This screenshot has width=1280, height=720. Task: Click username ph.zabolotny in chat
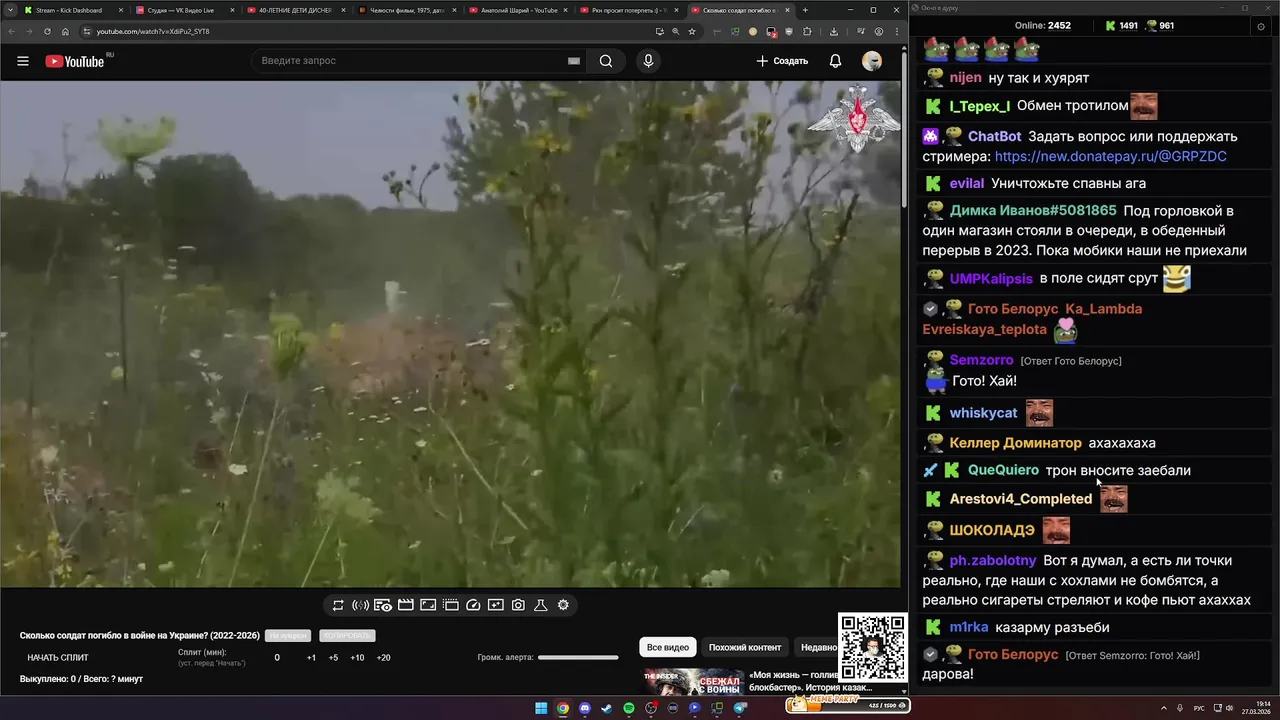click(993, 561)
